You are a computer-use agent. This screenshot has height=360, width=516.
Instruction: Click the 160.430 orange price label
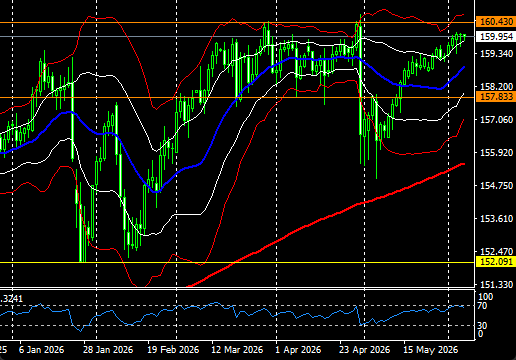(x=496, y=22)
